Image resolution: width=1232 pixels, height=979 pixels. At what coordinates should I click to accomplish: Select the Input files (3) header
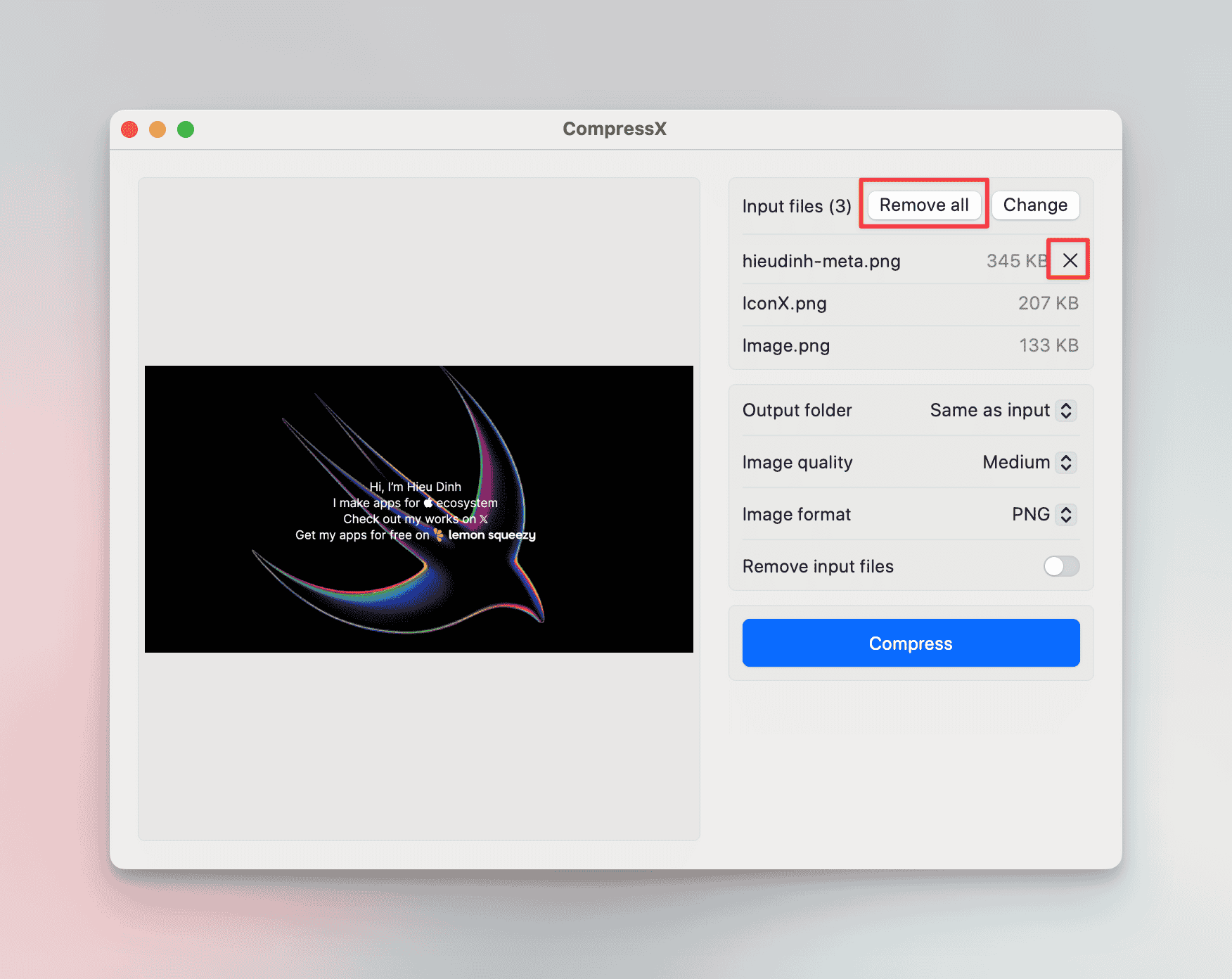[x=797, y=205]
